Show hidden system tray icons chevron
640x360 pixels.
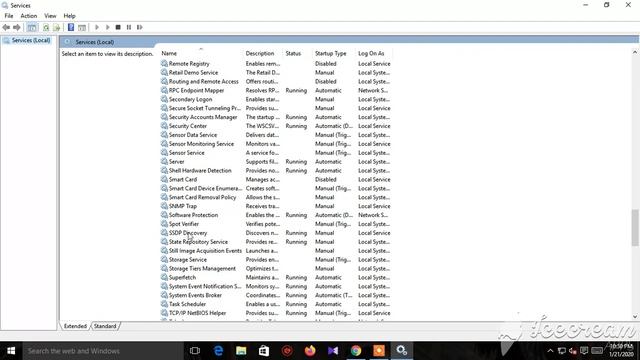550,351
